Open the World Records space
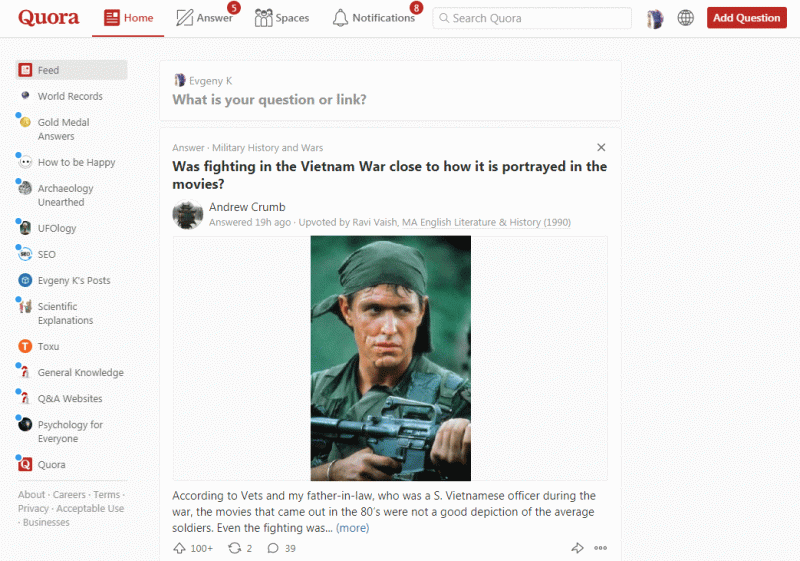800x561 pixels. pos(70,96)
